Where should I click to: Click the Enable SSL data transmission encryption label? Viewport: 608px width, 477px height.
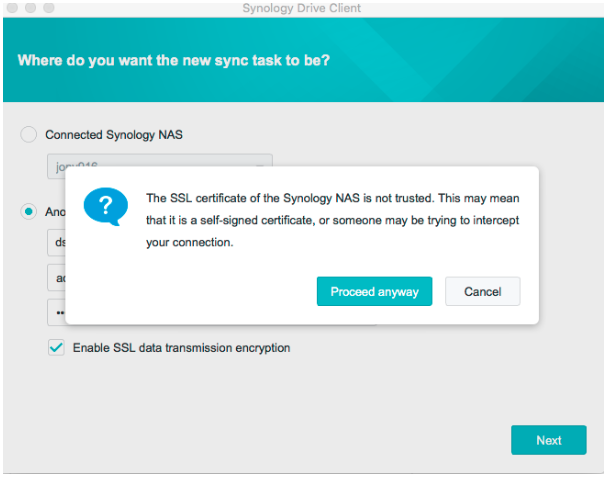point(181,348)
